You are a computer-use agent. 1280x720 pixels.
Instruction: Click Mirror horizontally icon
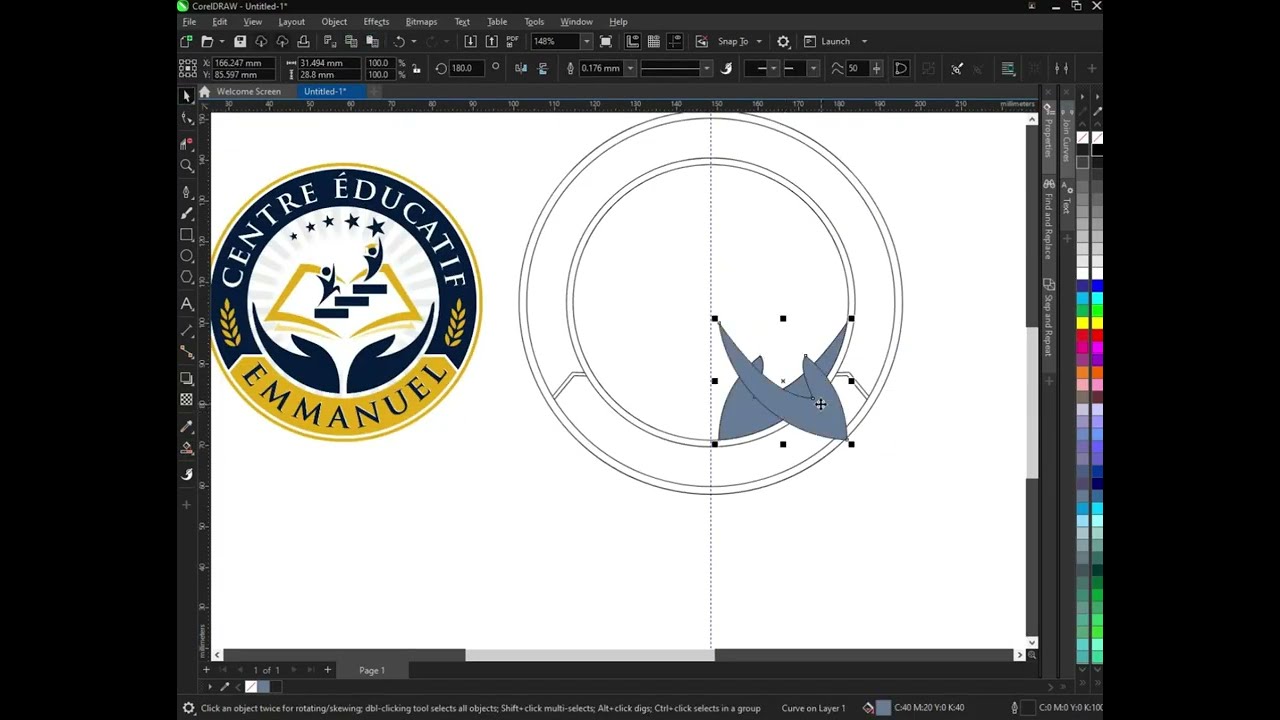(521, 68)
